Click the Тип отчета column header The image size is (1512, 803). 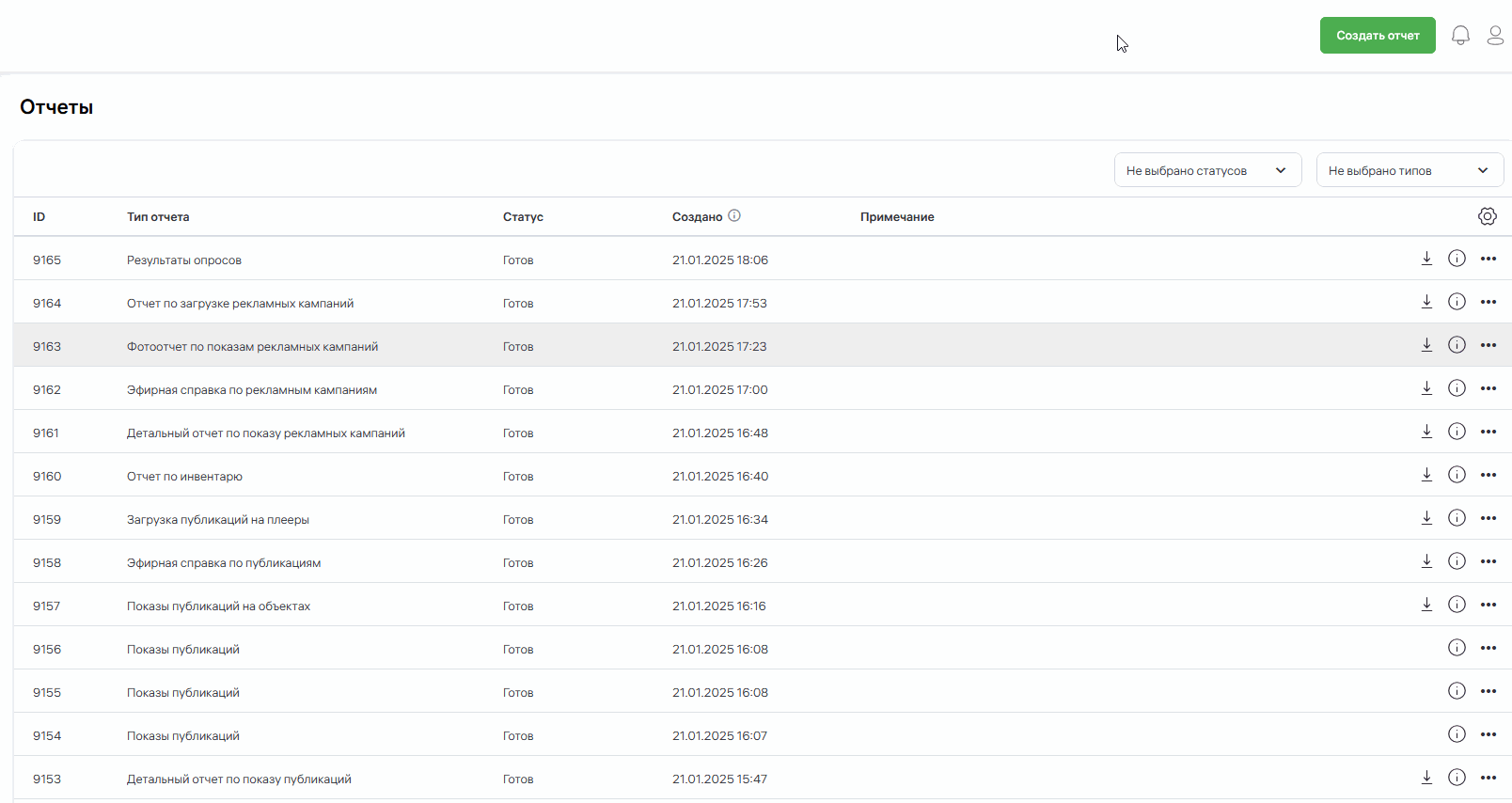pos(158,217)
